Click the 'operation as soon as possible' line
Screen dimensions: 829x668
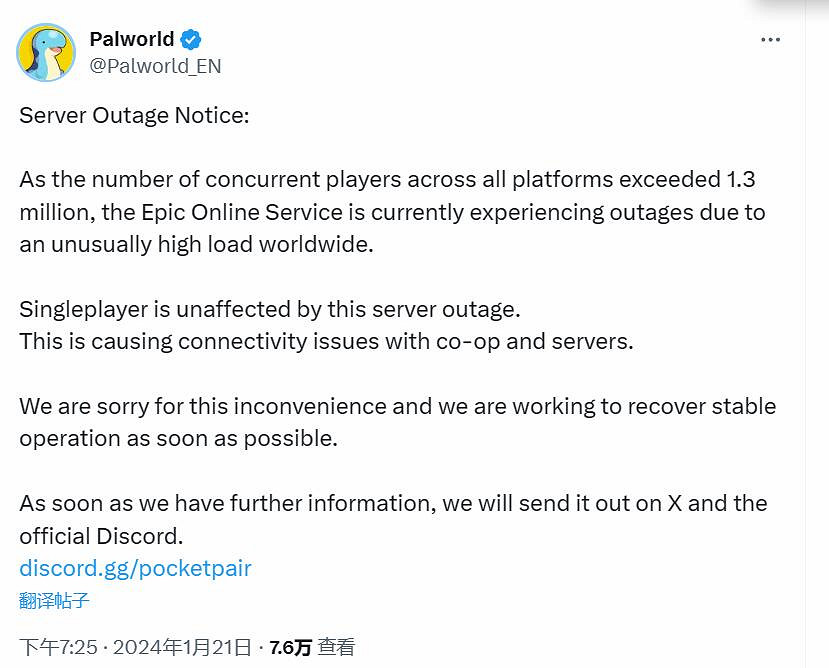(178, 438)
